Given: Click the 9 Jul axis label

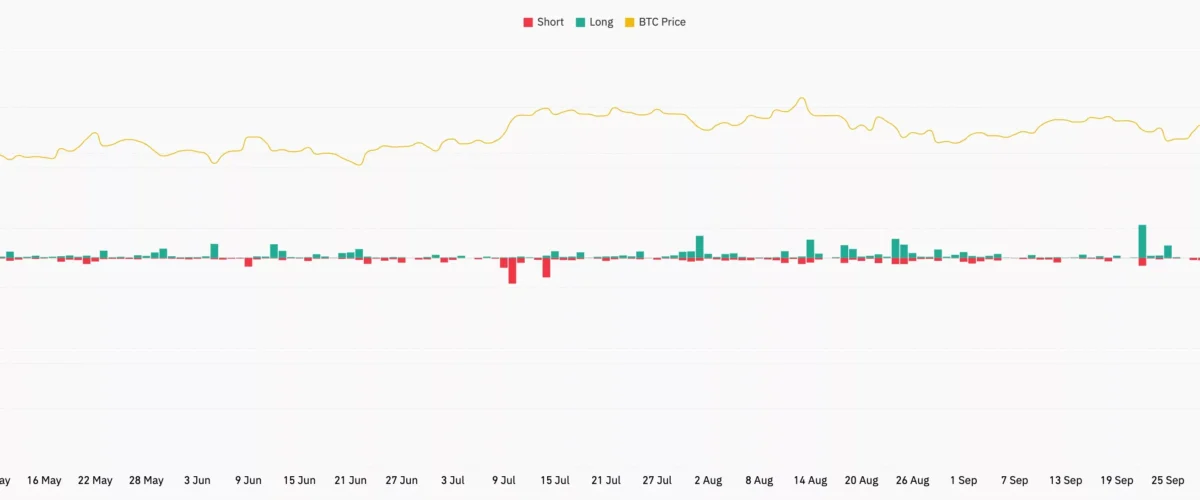Looking at the screenshot, I should click(x=504, y=480).
